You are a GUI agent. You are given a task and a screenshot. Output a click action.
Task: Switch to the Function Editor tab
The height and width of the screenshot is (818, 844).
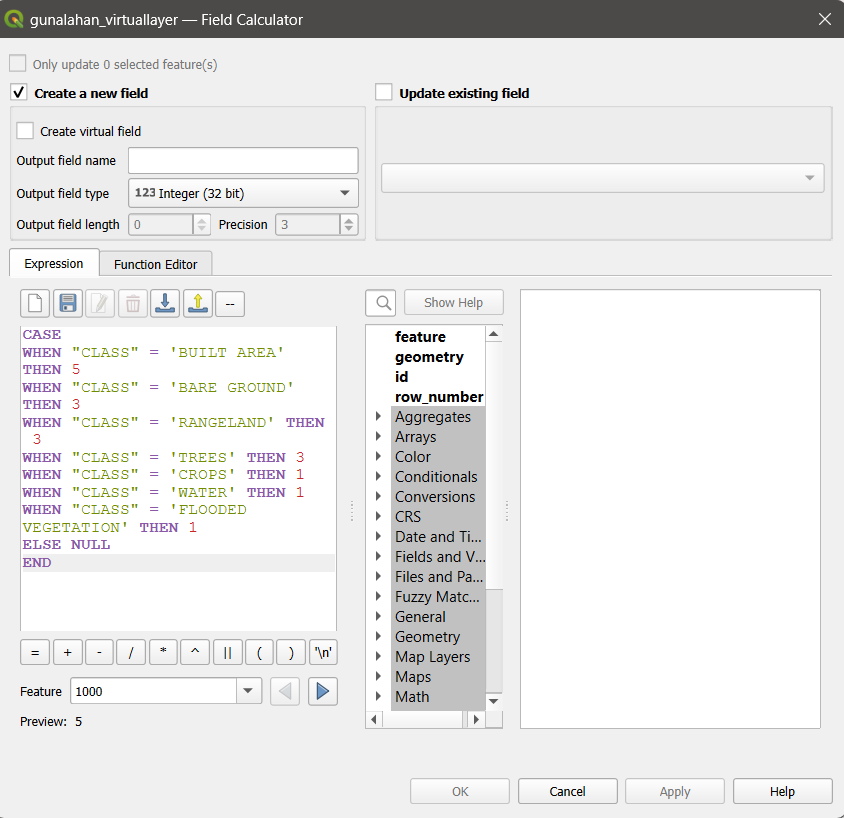point(155,264)
